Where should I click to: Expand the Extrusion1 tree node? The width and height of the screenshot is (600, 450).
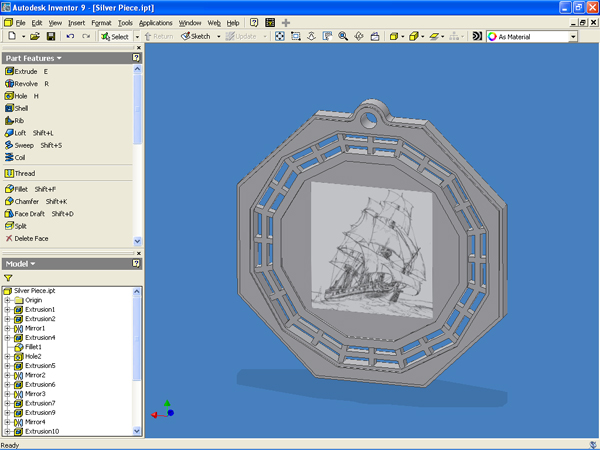click(x=7, y=309)
